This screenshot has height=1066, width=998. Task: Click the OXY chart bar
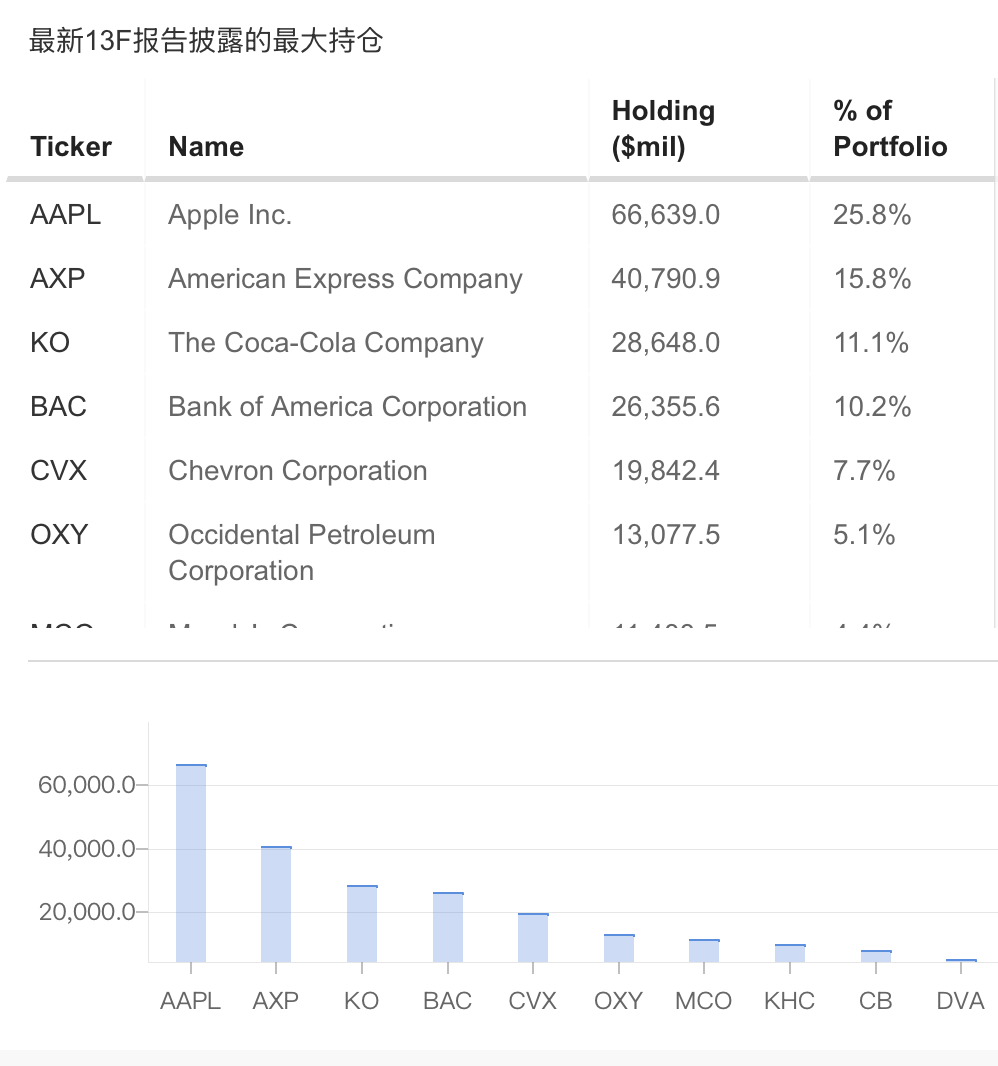coord(619,948)
